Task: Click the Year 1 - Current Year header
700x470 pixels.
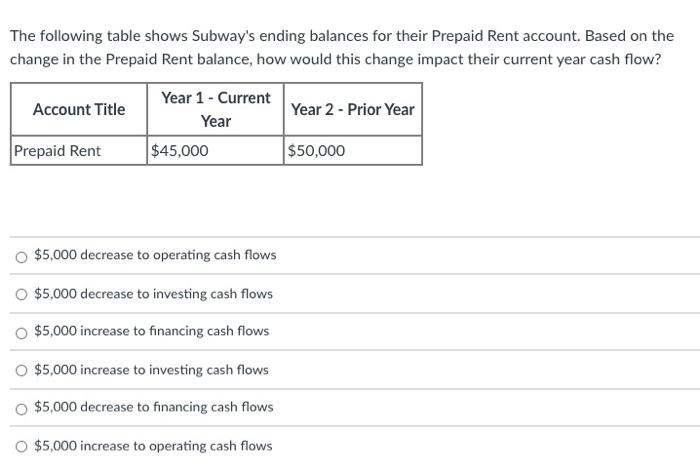Action: click(x=216, y=109)
